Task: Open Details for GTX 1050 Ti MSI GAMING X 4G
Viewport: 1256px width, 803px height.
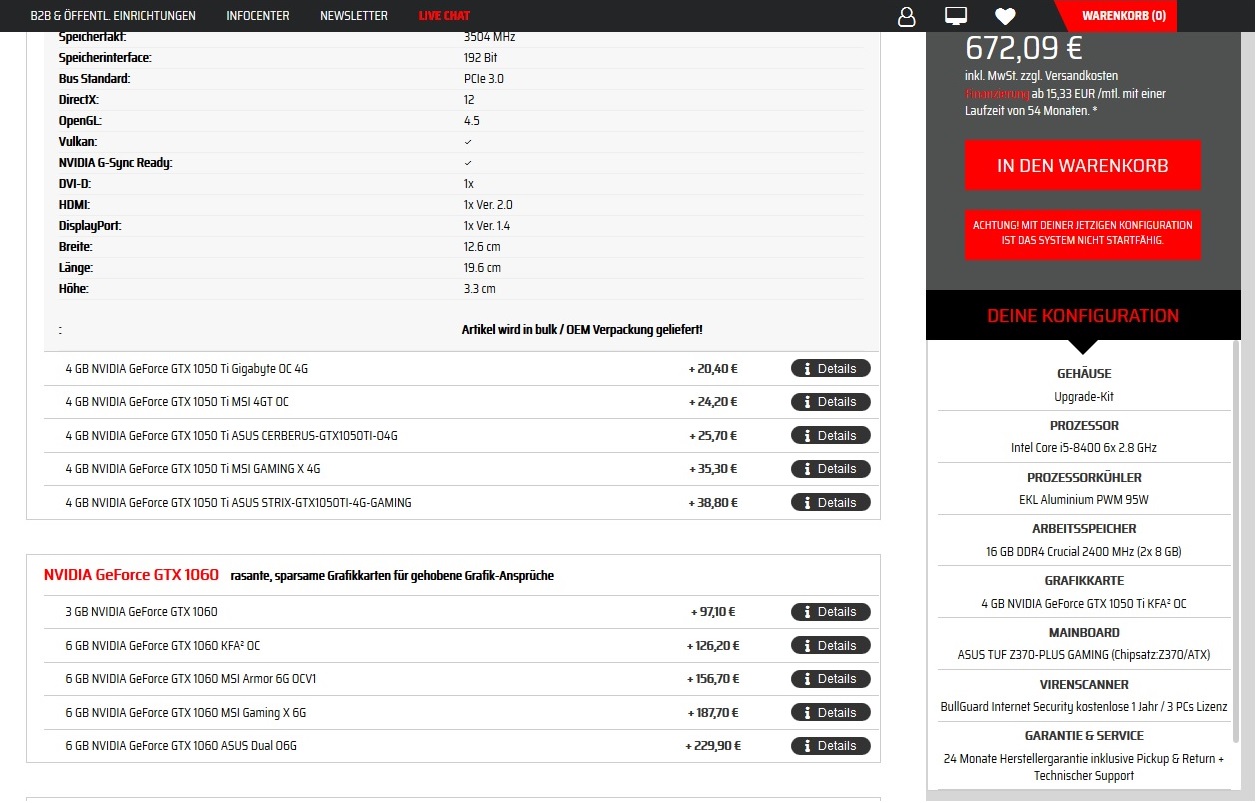Action: point(831,469)
